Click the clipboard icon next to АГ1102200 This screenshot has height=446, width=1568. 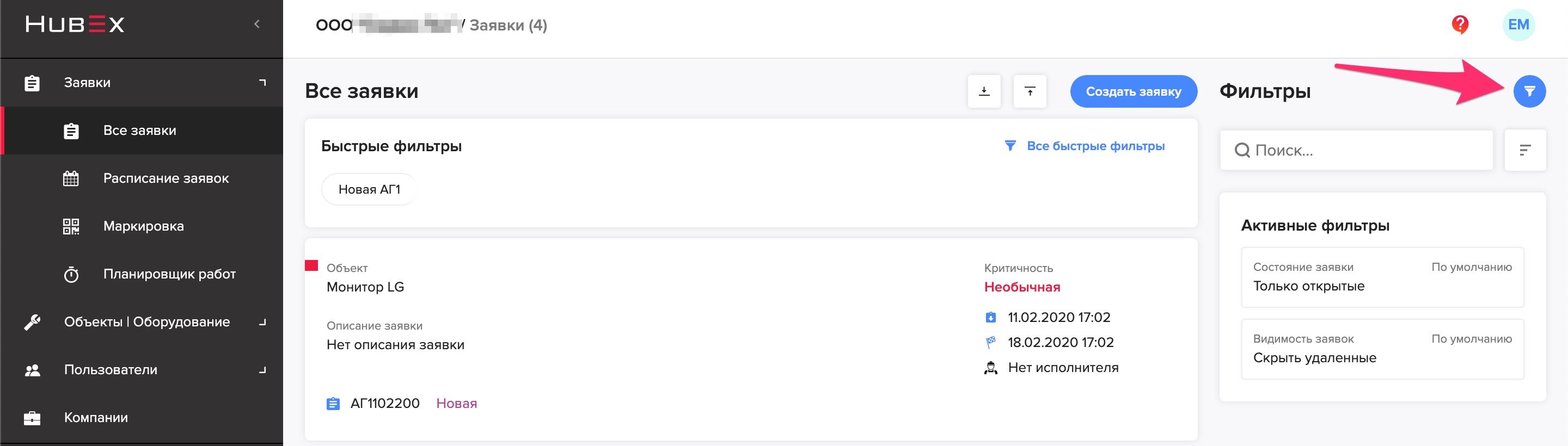[x=333, y=404]
